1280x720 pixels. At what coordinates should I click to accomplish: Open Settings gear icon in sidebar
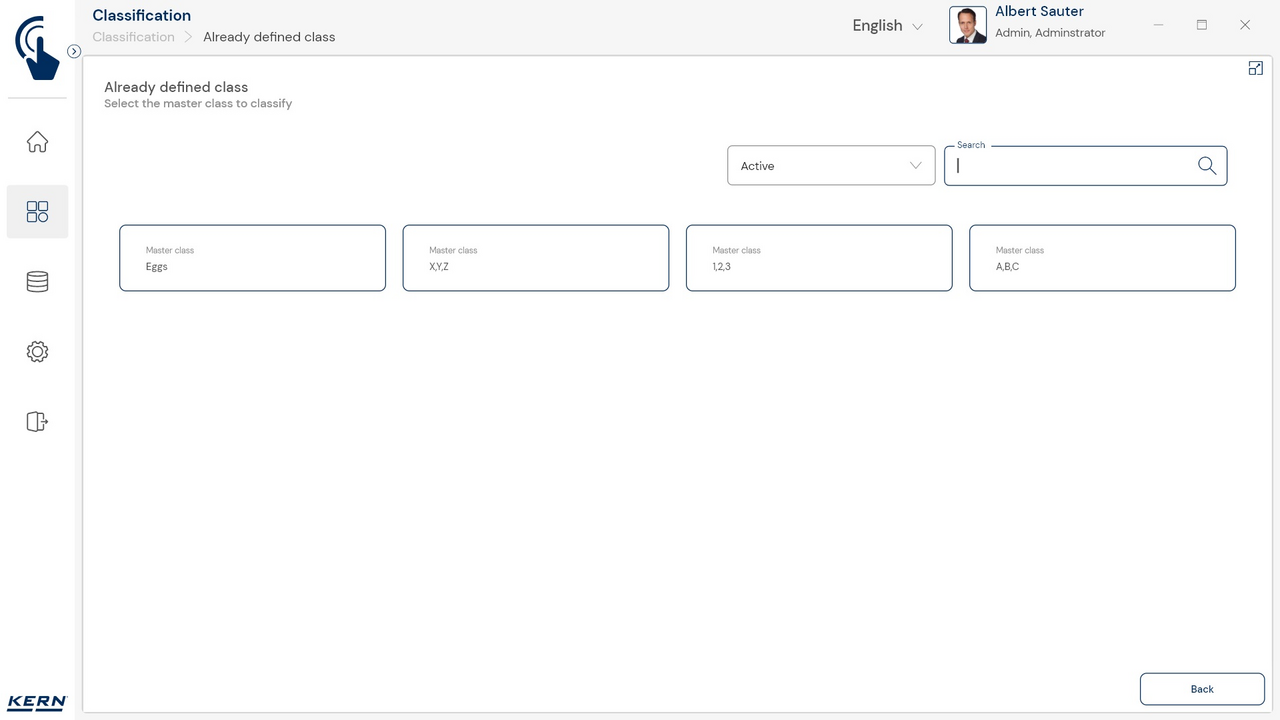[x=37, y=352]
